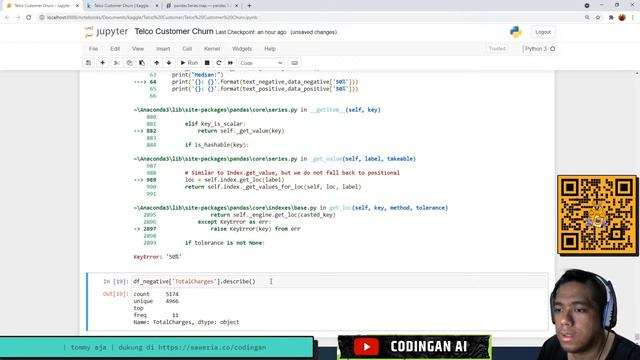640x360 pixels.
Task: Open the Cell menu
Action: click(x=187, y=49)
